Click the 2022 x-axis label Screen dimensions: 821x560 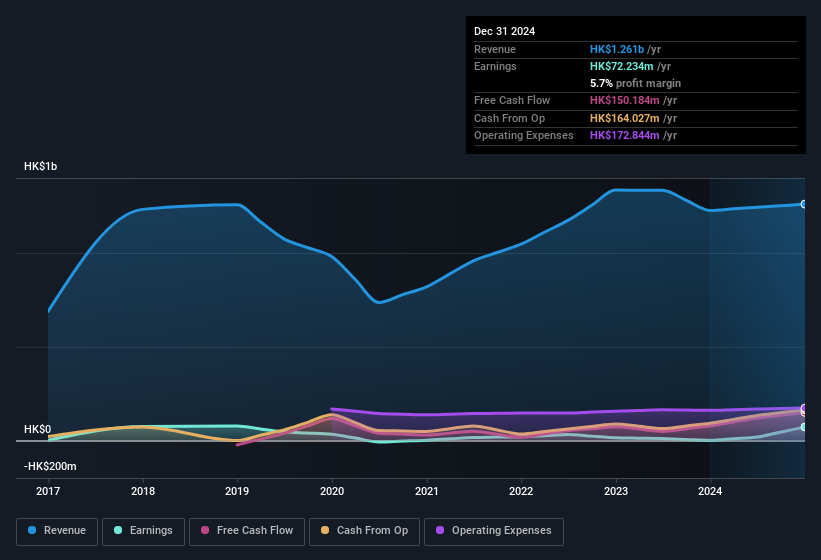521,491
